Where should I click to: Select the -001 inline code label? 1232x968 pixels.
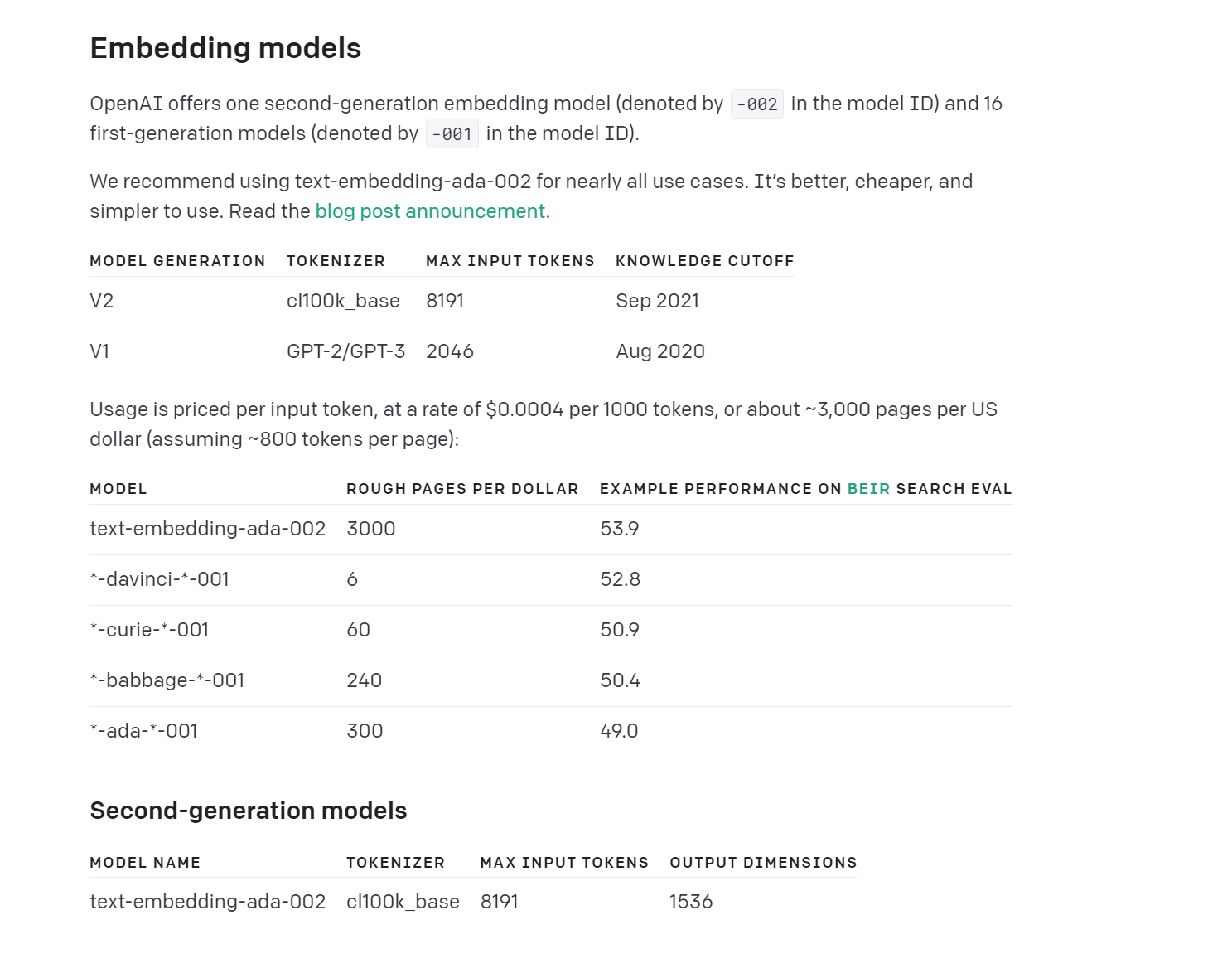(452, 133)
